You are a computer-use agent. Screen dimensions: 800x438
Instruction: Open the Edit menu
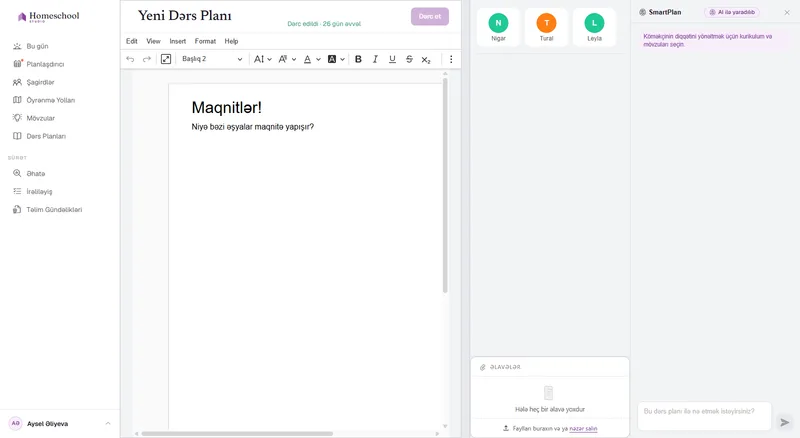tap(132, 41)
